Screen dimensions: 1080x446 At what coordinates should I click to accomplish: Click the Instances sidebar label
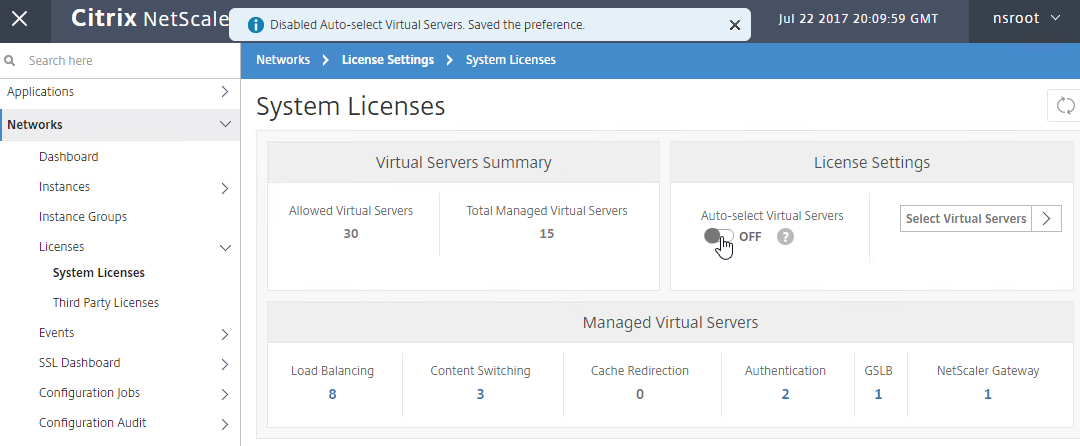[64, 187]
